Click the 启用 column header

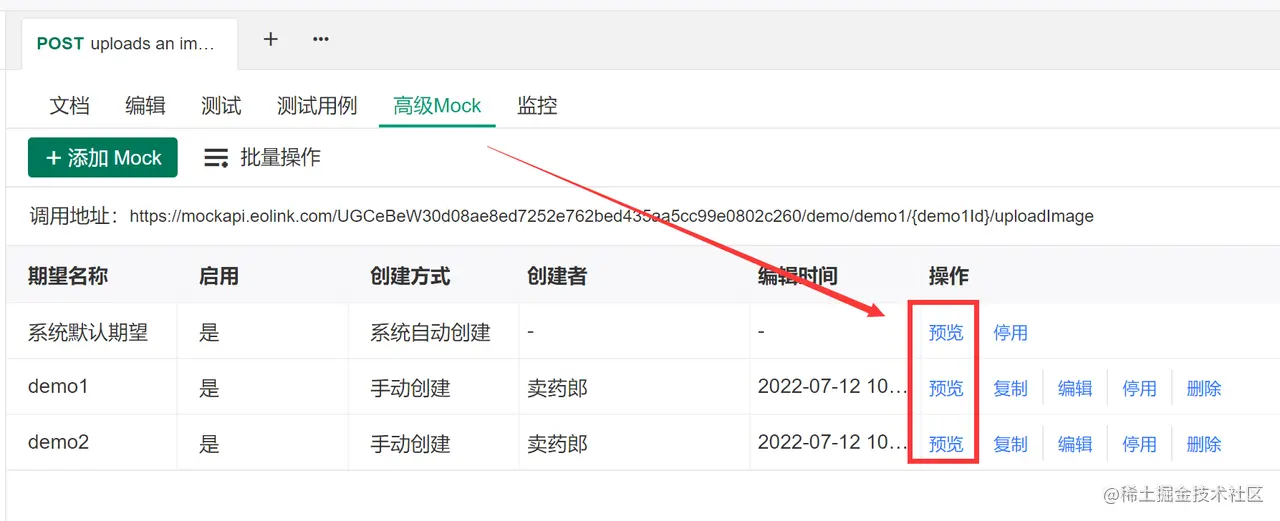click(219, 276)
